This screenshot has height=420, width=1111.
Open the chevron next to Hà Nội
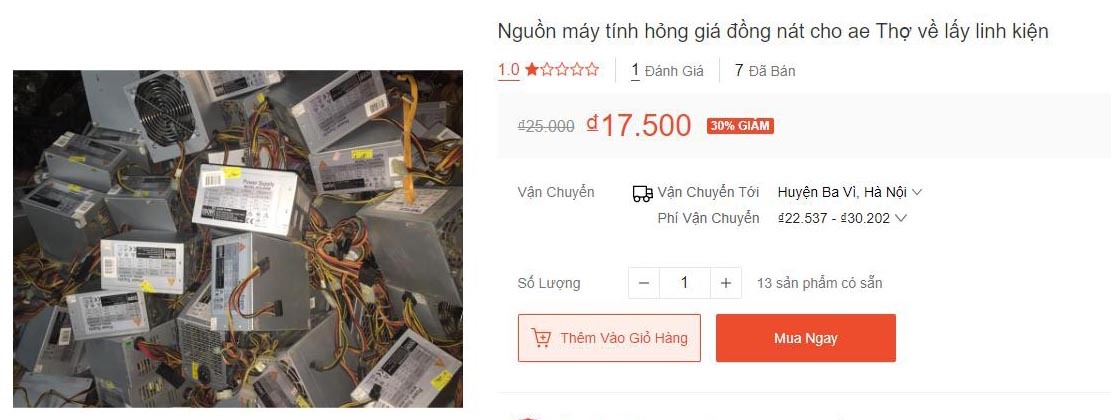point(917,192)
